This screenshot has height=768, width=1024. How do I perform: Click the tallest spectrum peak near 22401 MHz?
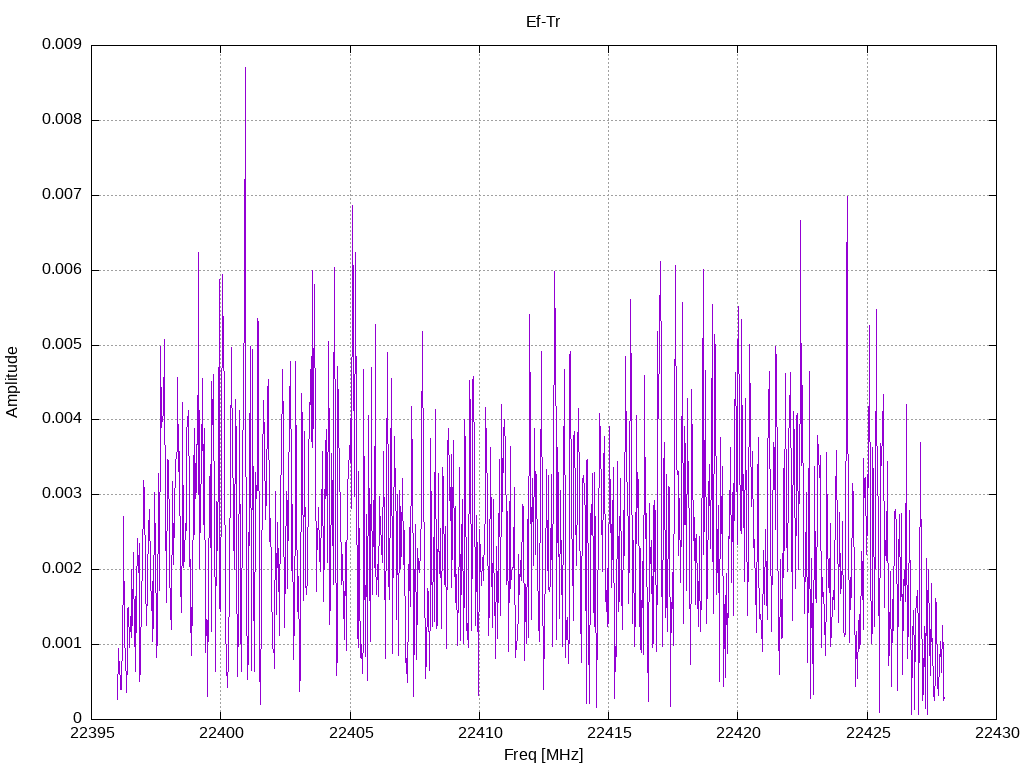coord(246,68)
